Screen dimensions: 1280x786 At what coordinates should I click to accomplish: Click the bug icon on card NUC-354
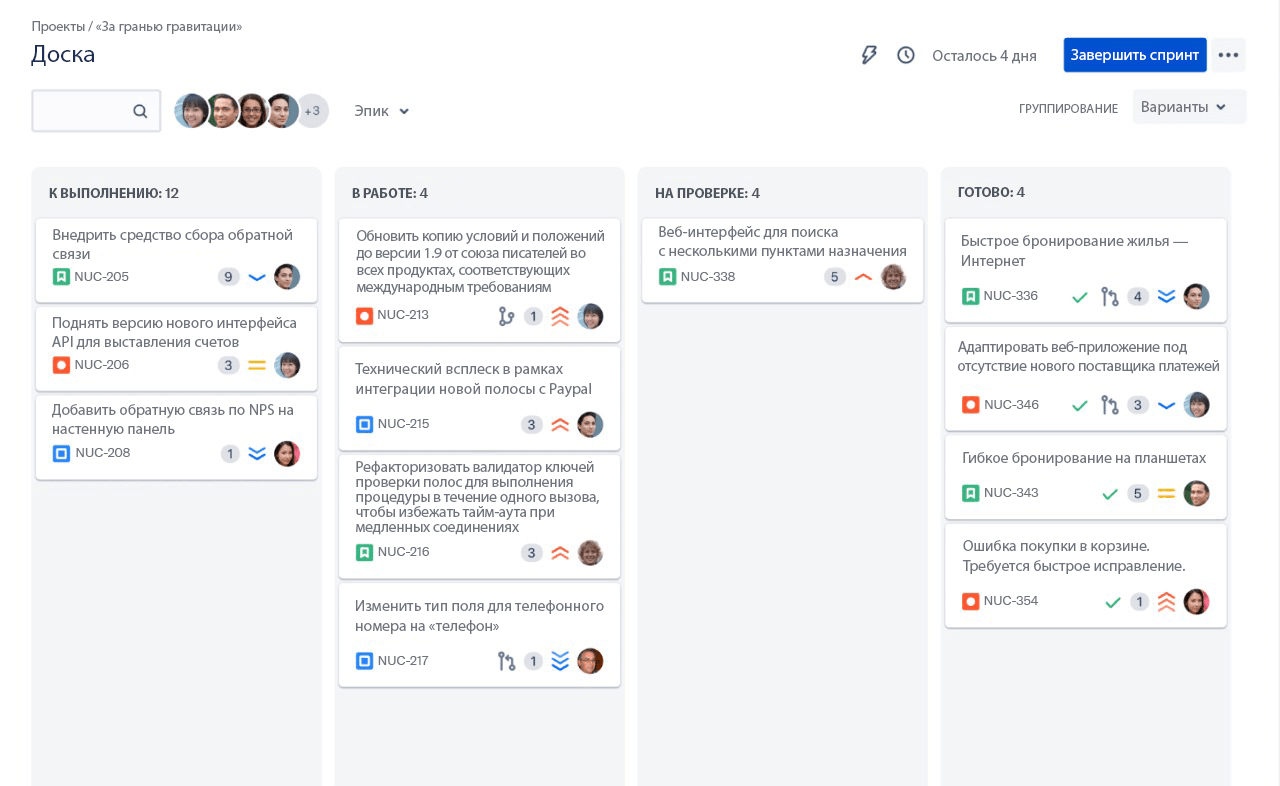(970, 601)
